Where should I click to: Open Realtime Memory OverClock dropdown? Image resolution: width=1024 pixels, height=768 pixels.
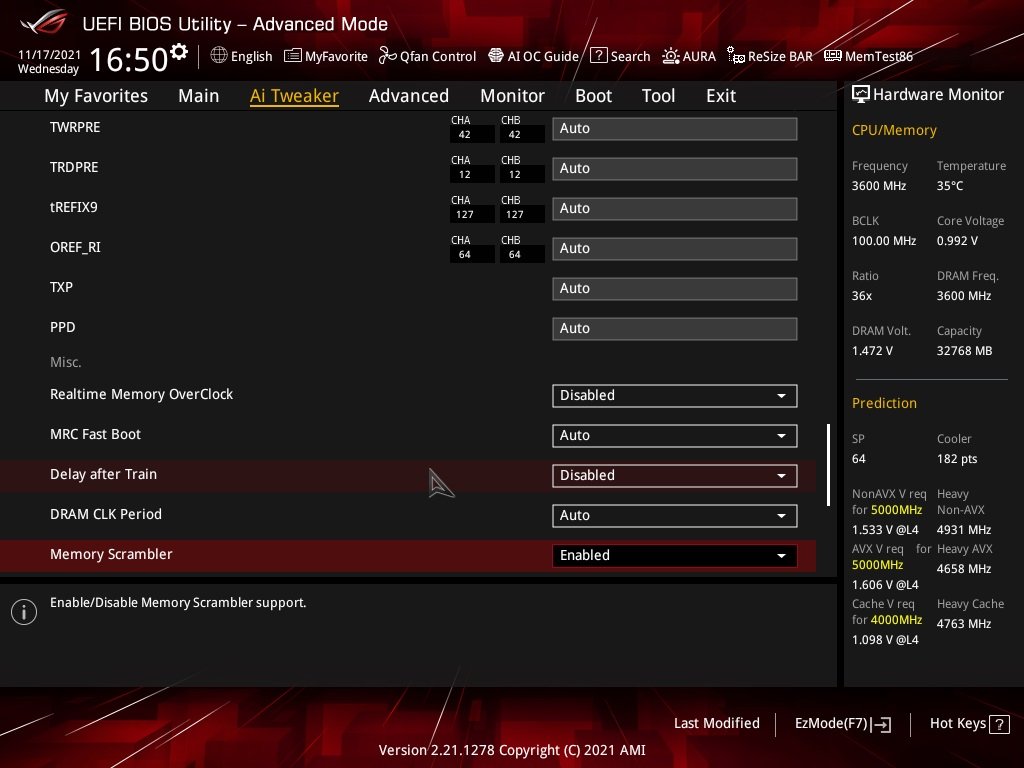(675, 396)
